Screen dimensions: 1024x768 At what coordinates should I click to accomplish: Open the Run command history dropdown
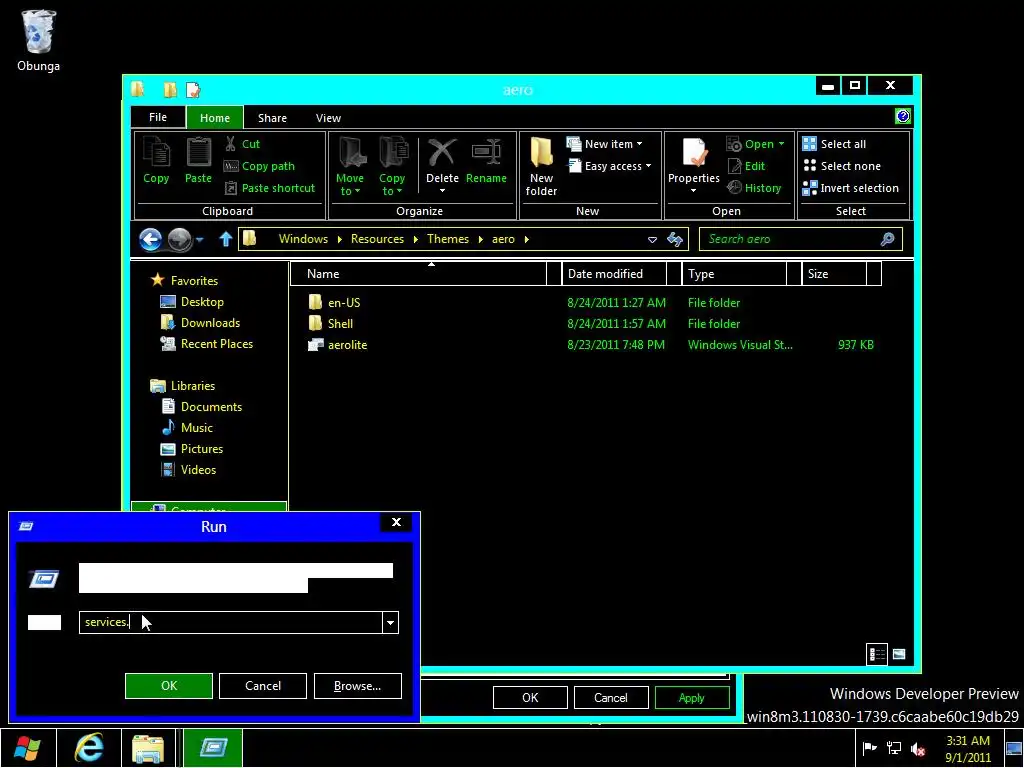tap(391, 622)
